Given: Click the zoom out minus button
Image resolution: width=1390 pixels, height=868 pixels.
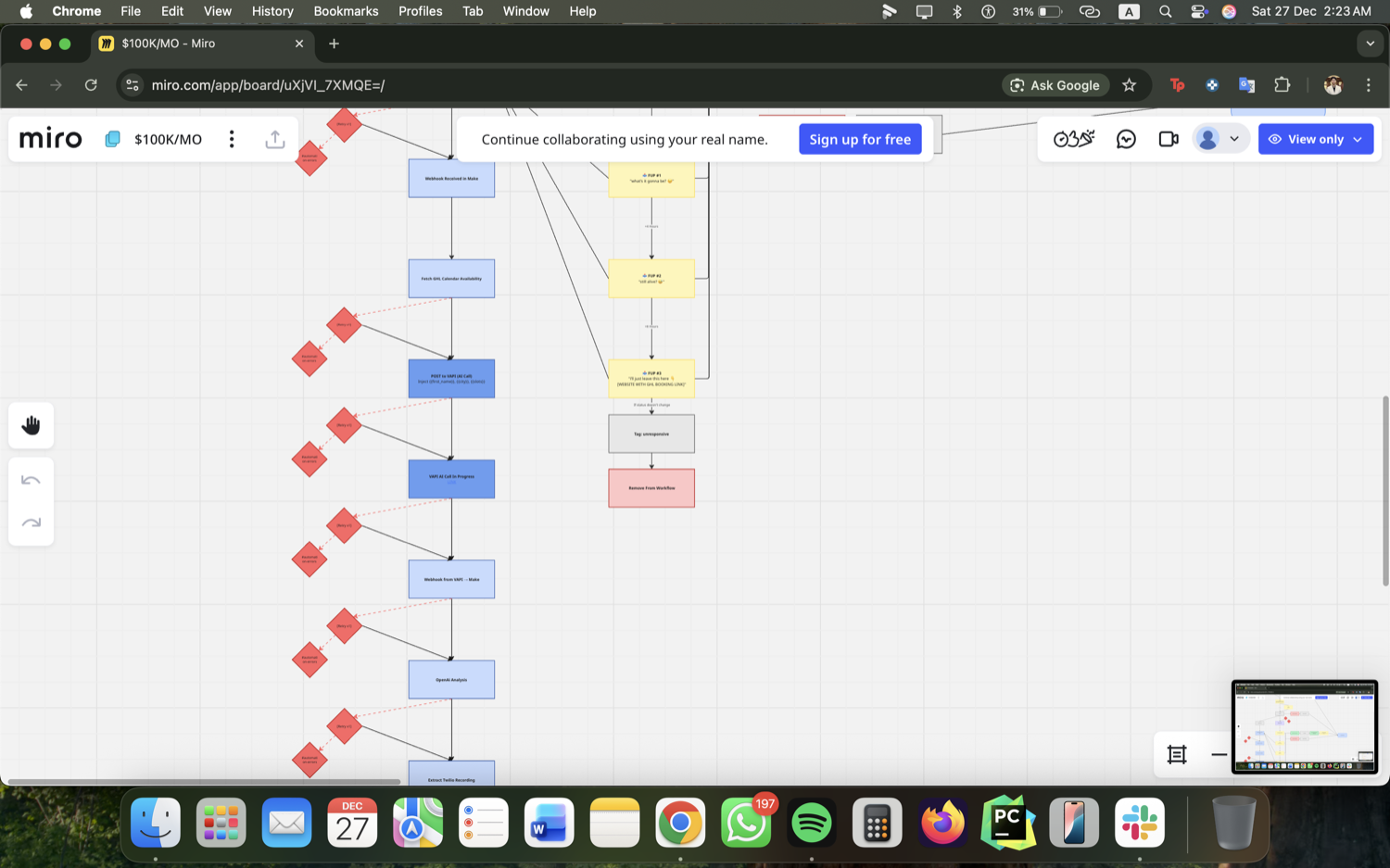Looking at the screenshot, I should (x=1219, y=755).
